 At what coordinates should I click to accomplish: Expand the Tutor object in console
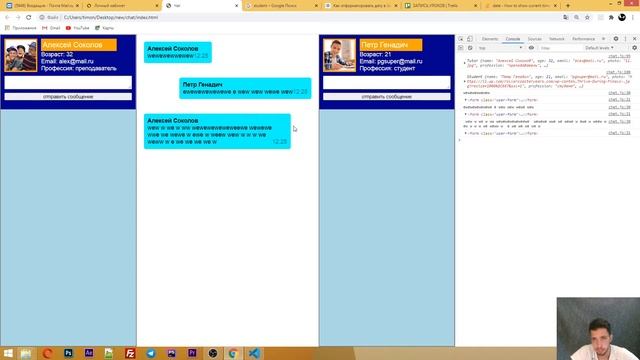tap(464, 63)
